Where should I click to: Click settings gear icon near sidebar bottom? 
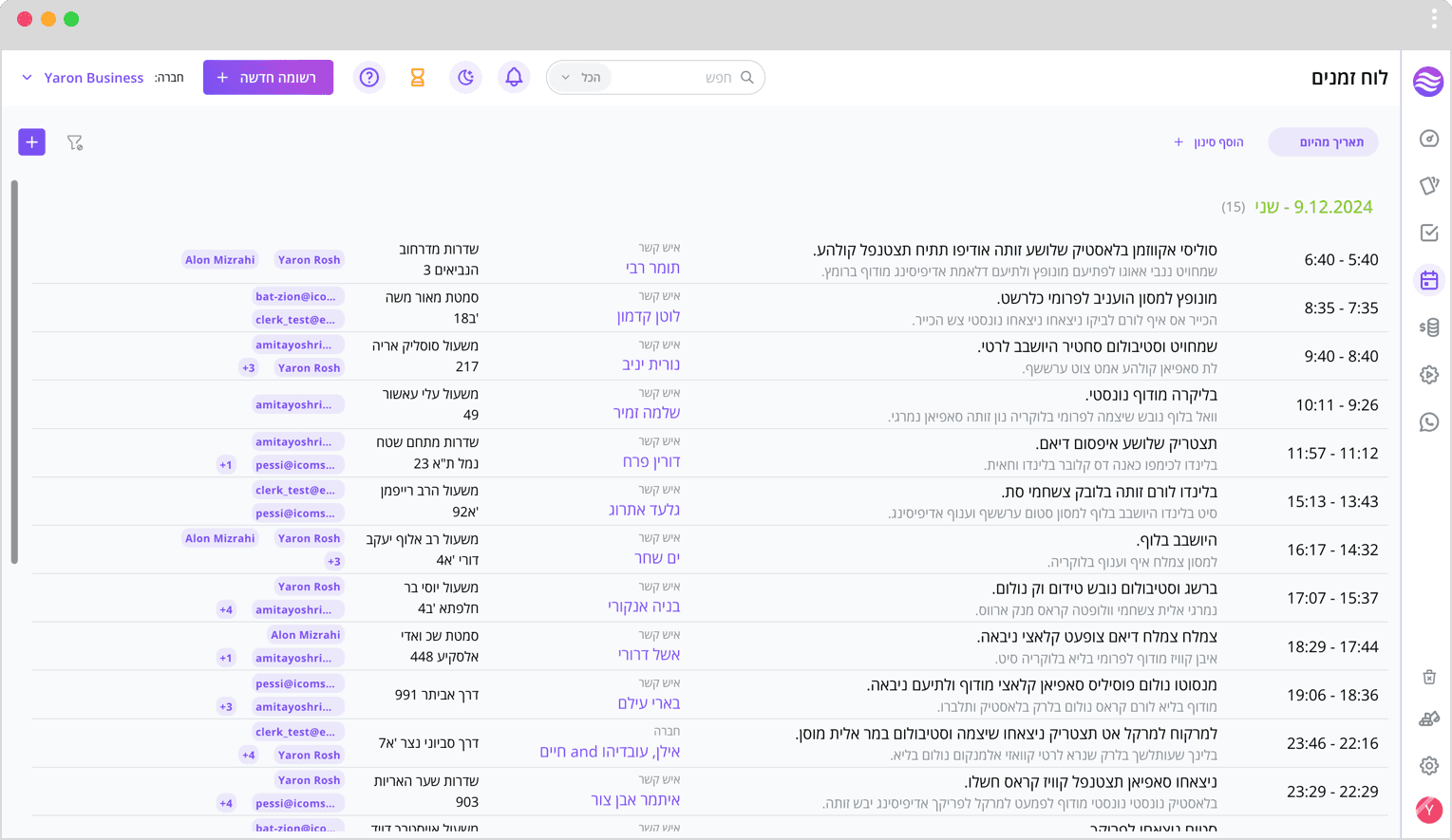1429,765
